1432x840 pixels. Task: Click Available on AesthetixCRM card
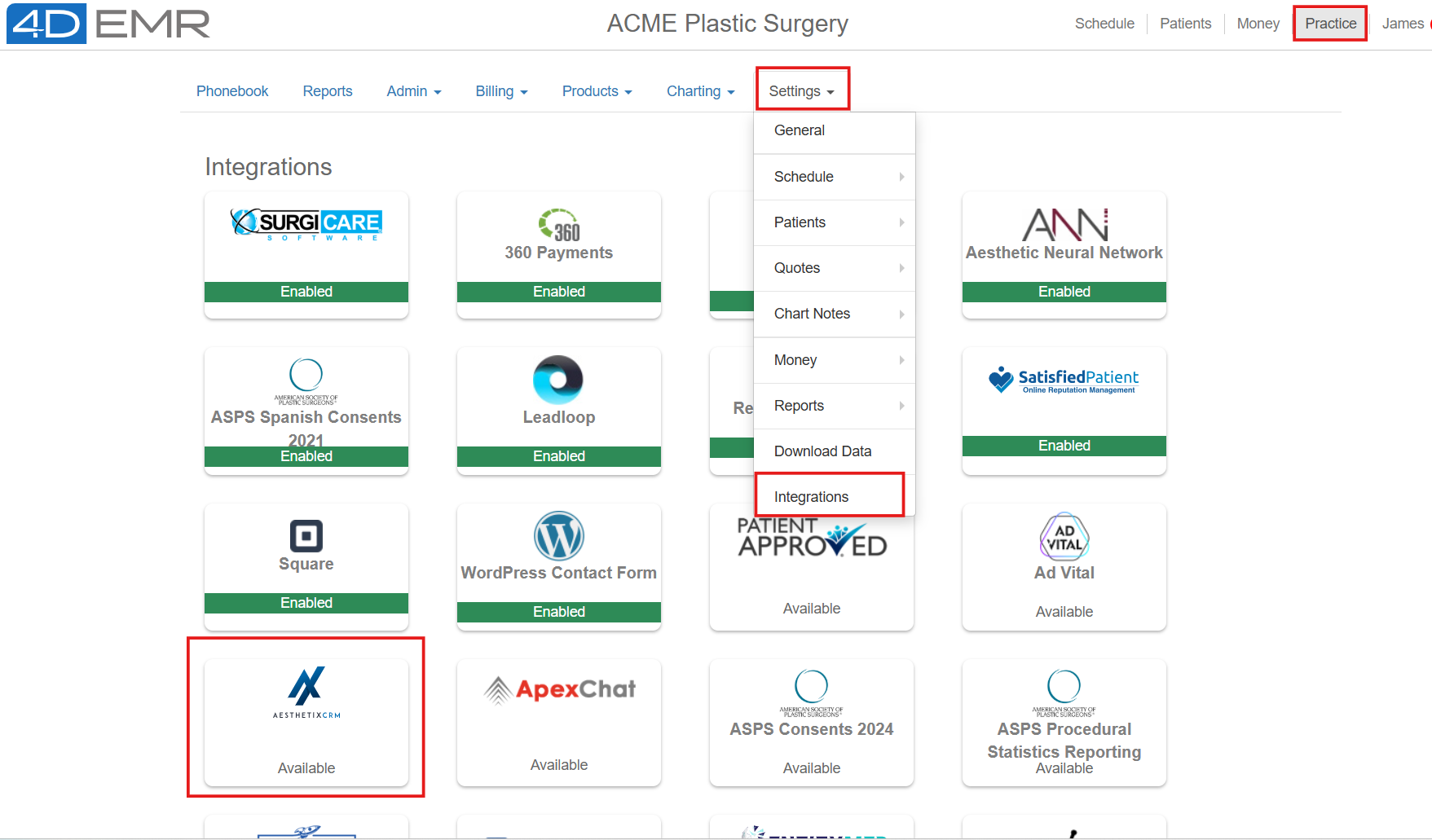306,768
